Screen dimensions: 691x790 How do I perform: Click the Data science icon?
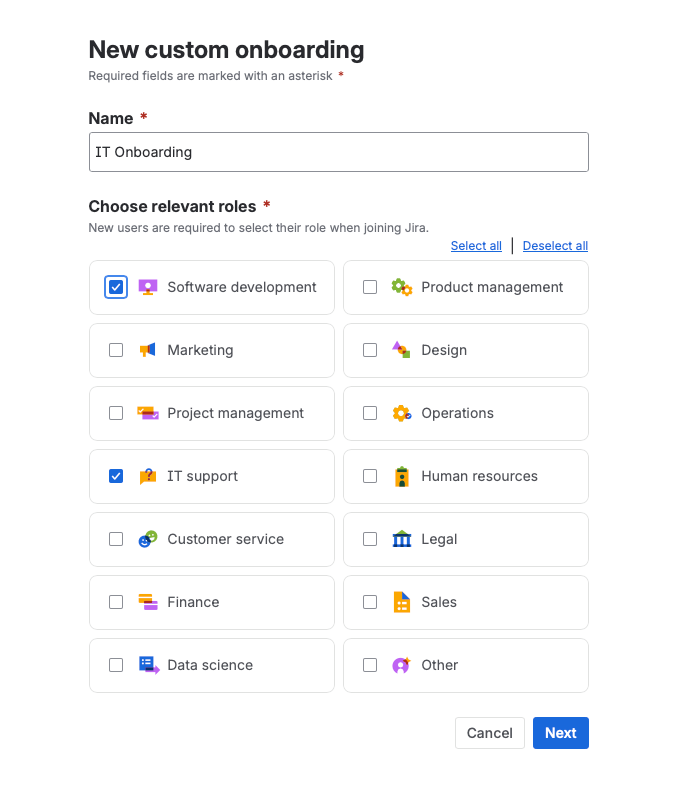[148, 665]
